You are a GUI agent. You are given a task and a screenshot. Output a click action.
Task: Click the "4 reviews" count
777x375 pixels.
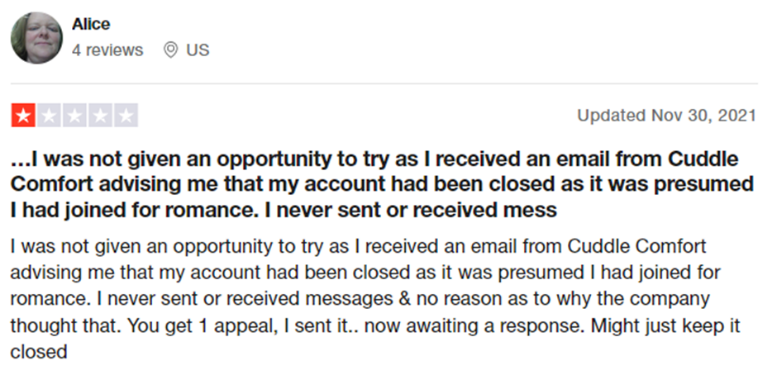click(x=107, y=50)
